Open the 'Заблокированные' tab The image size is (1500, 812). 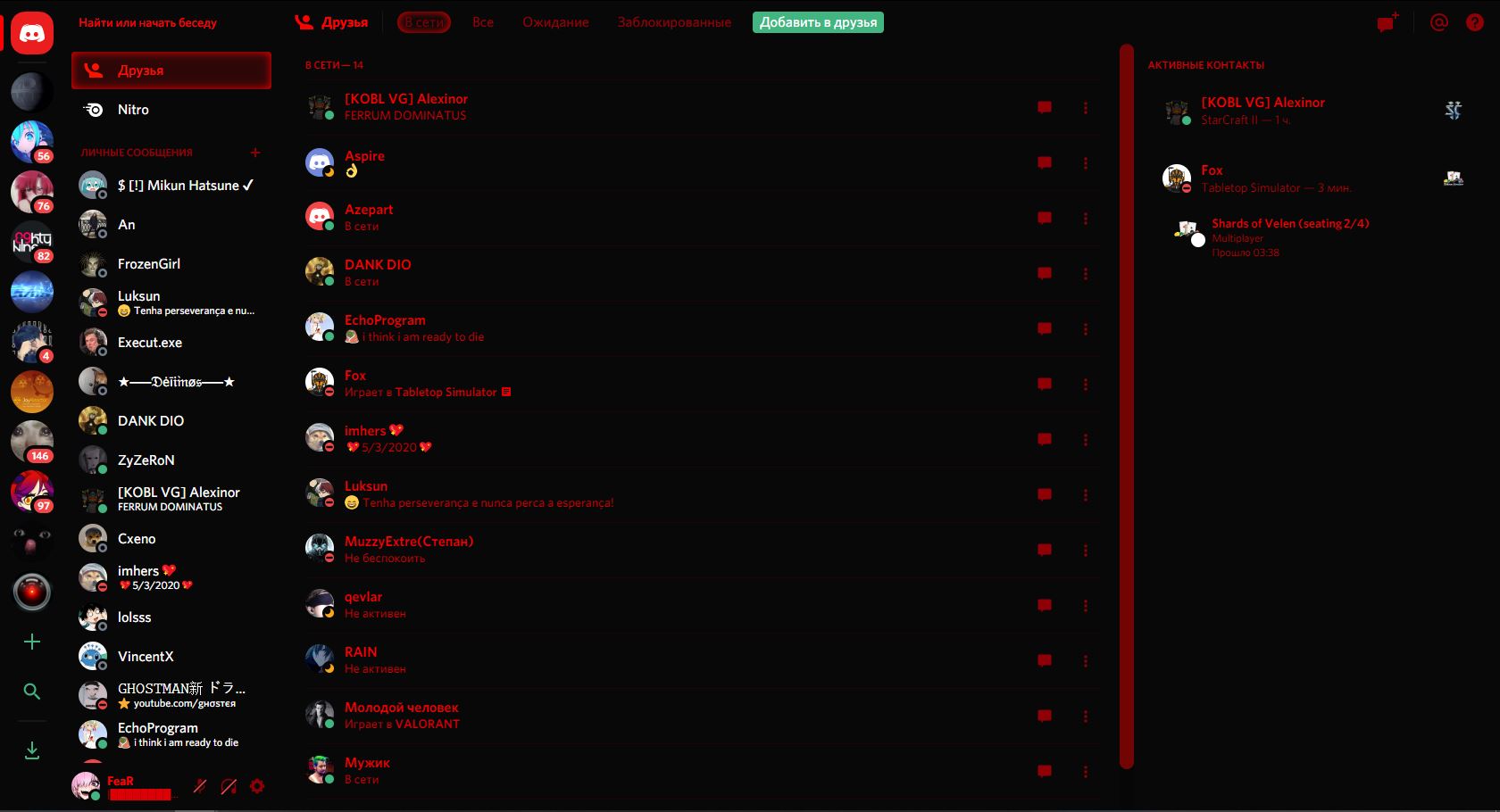pyautogui.click(x=674, y=22)
